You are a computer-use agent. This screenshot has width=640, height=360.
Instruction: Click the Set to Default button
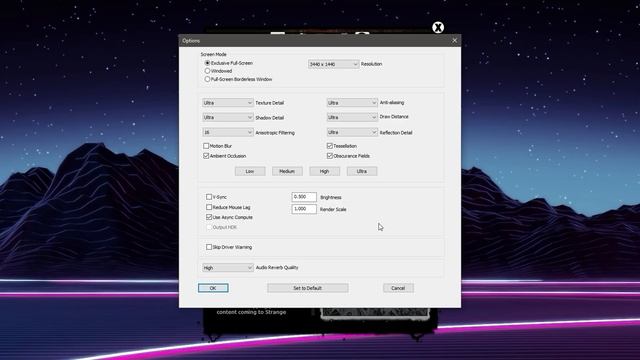[x=308, y=288]
